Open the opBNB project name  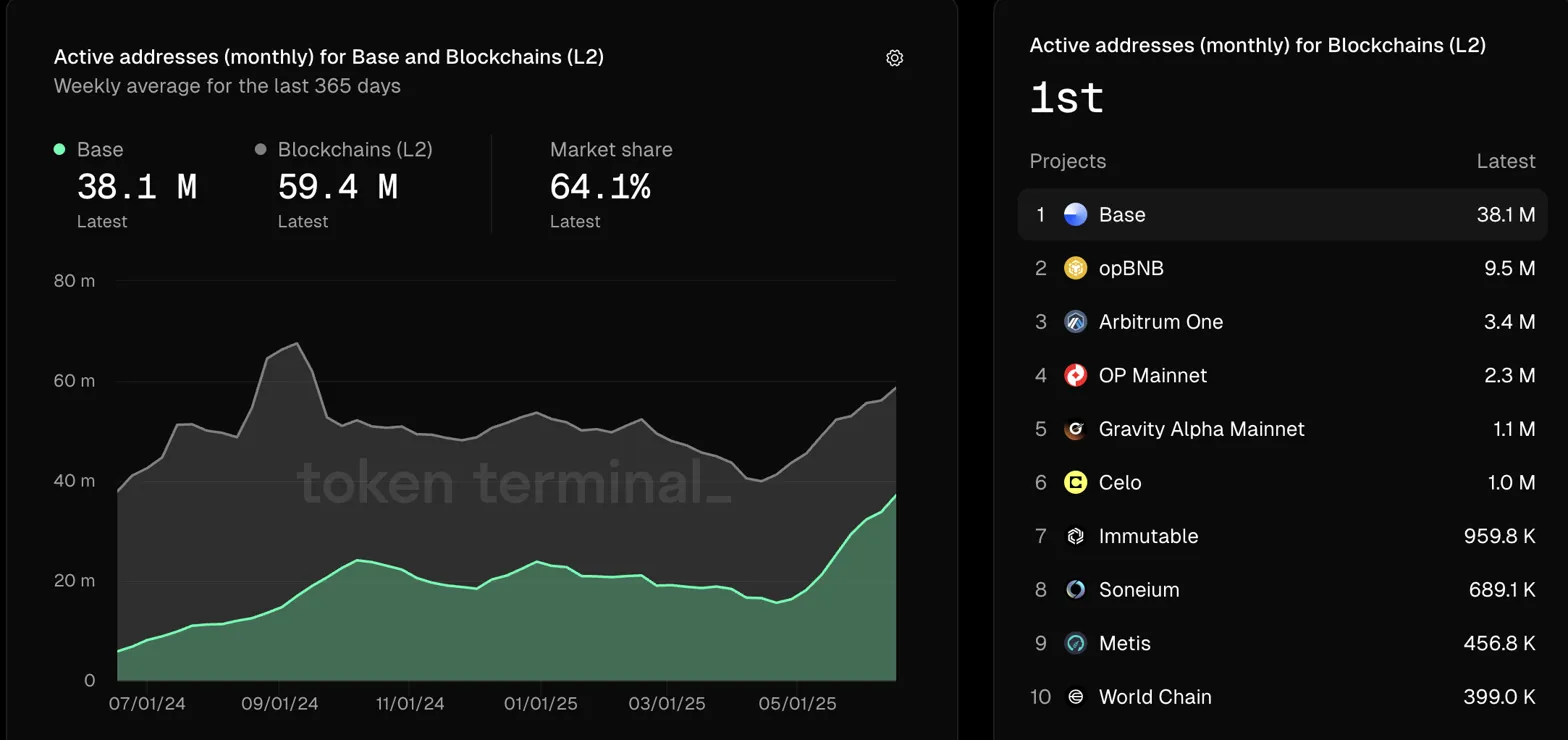click(x=1131, y=268)
